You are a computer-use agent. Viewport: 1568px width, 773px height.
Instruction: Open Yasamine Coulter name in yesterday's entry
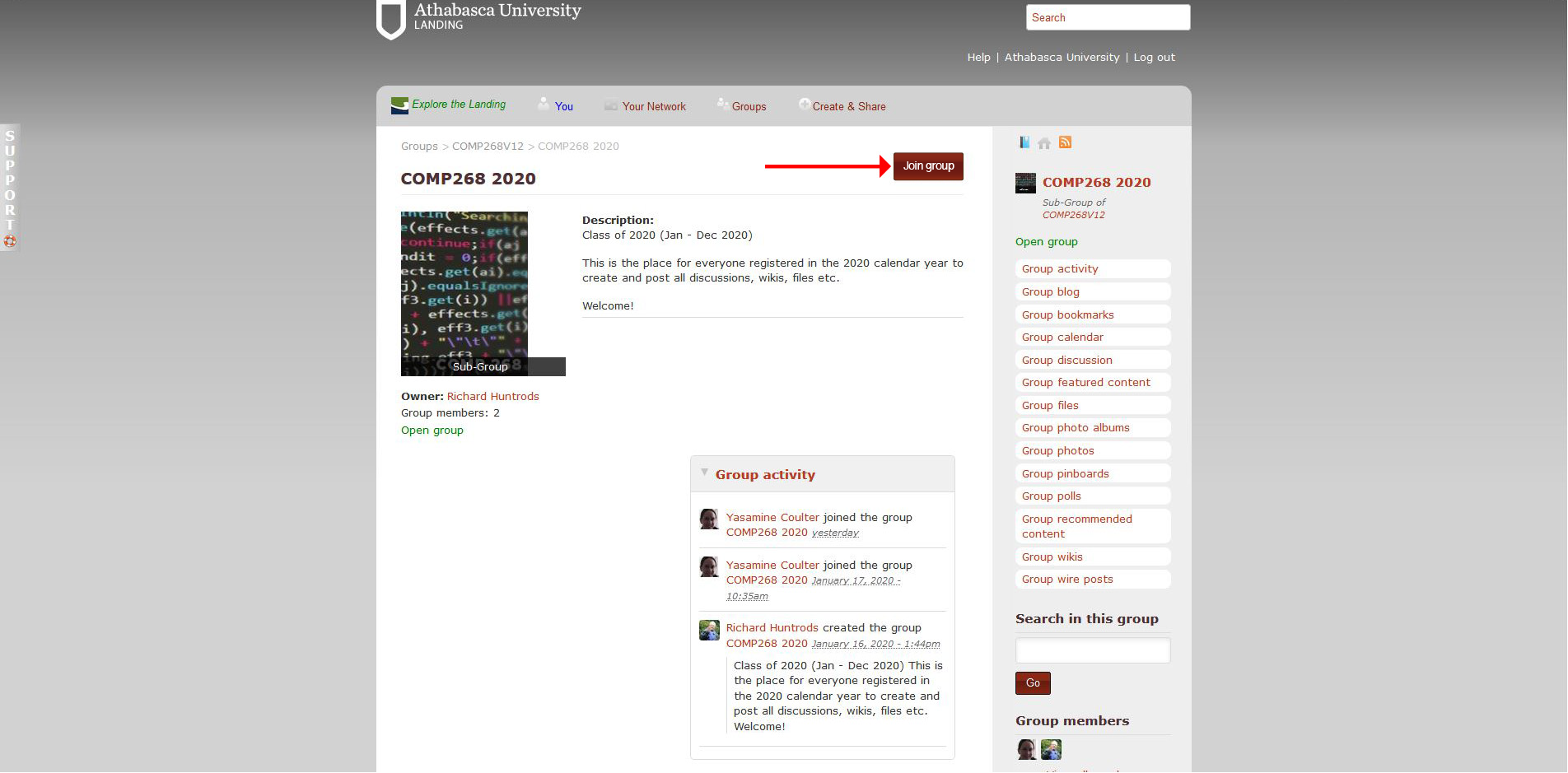point(772,518)
